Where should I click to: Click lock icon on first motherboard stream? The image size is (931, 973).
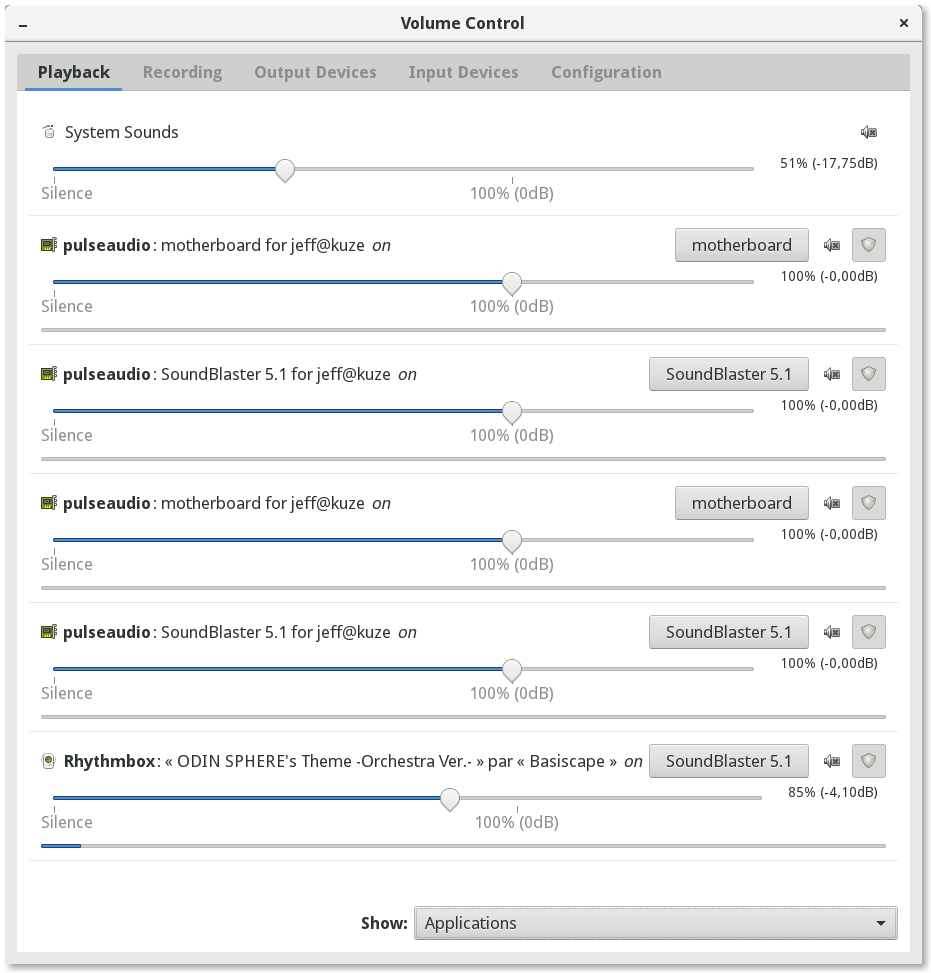[x=868, y=245]
